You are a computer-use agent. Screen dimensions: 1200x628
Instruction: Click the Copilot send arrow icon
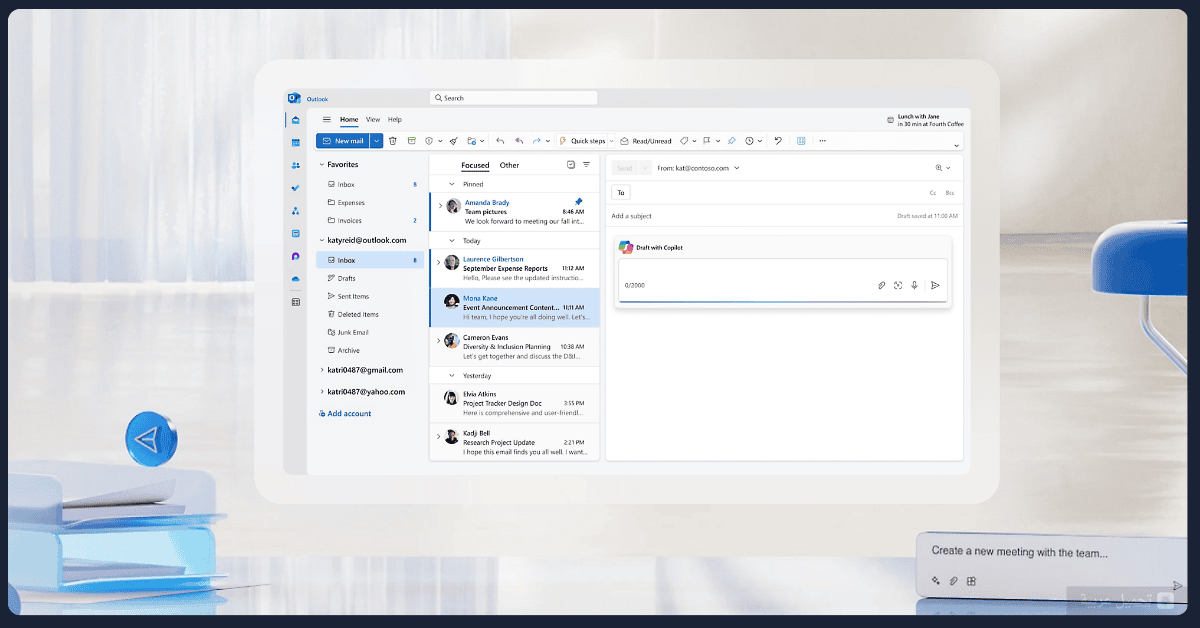(x=935, y=285)
